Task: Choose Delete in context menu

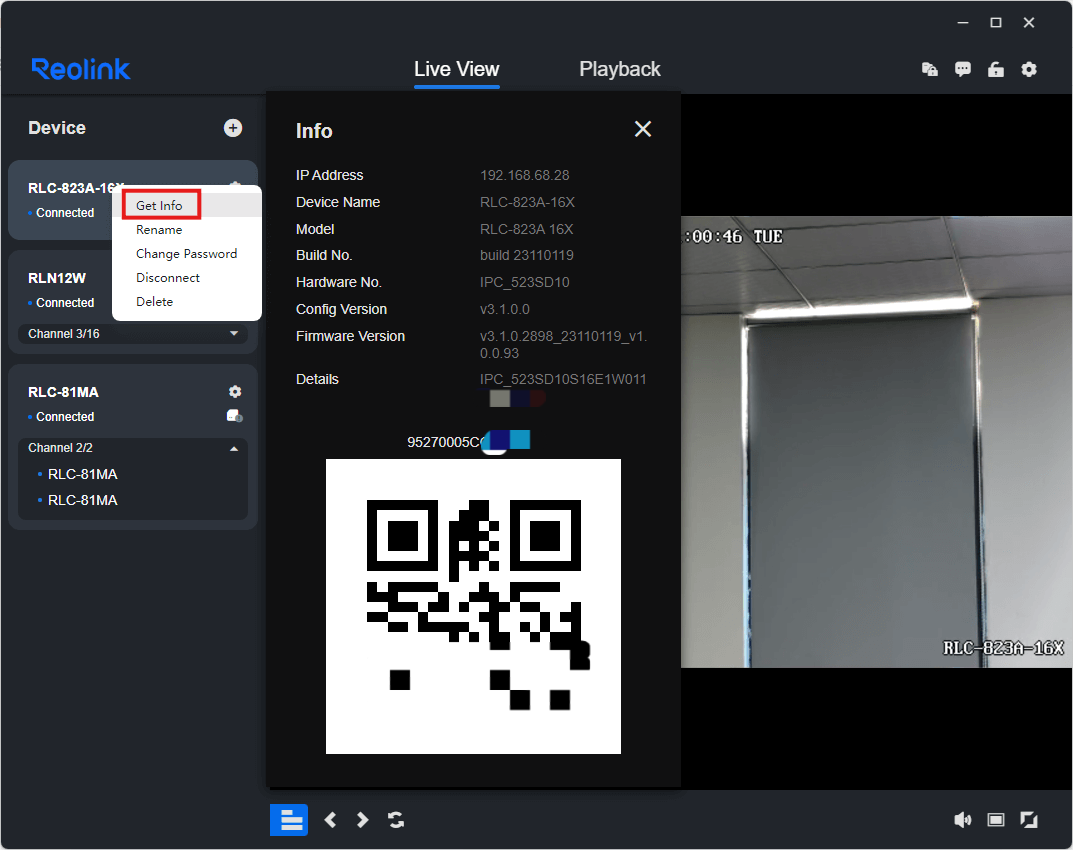Action: [x=155, y=302]
